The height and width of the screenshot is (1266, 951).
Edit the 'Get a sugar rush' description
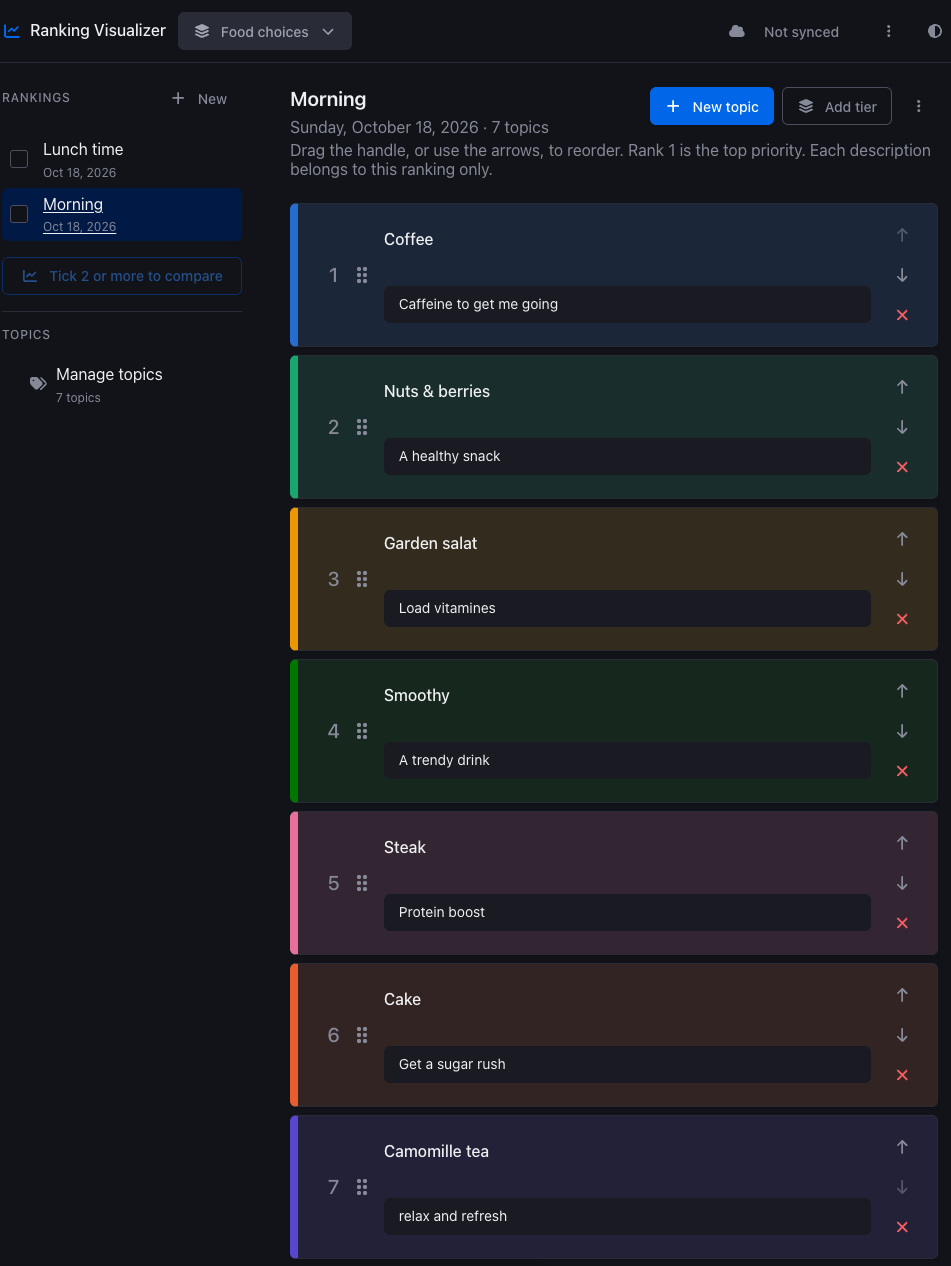[x=627, y=1064]
